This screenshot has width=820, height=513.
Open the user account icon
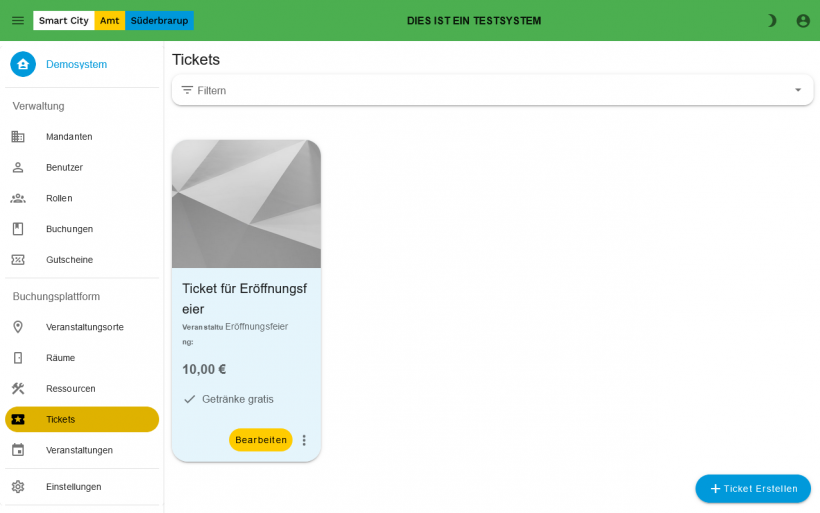pos(803,20)
